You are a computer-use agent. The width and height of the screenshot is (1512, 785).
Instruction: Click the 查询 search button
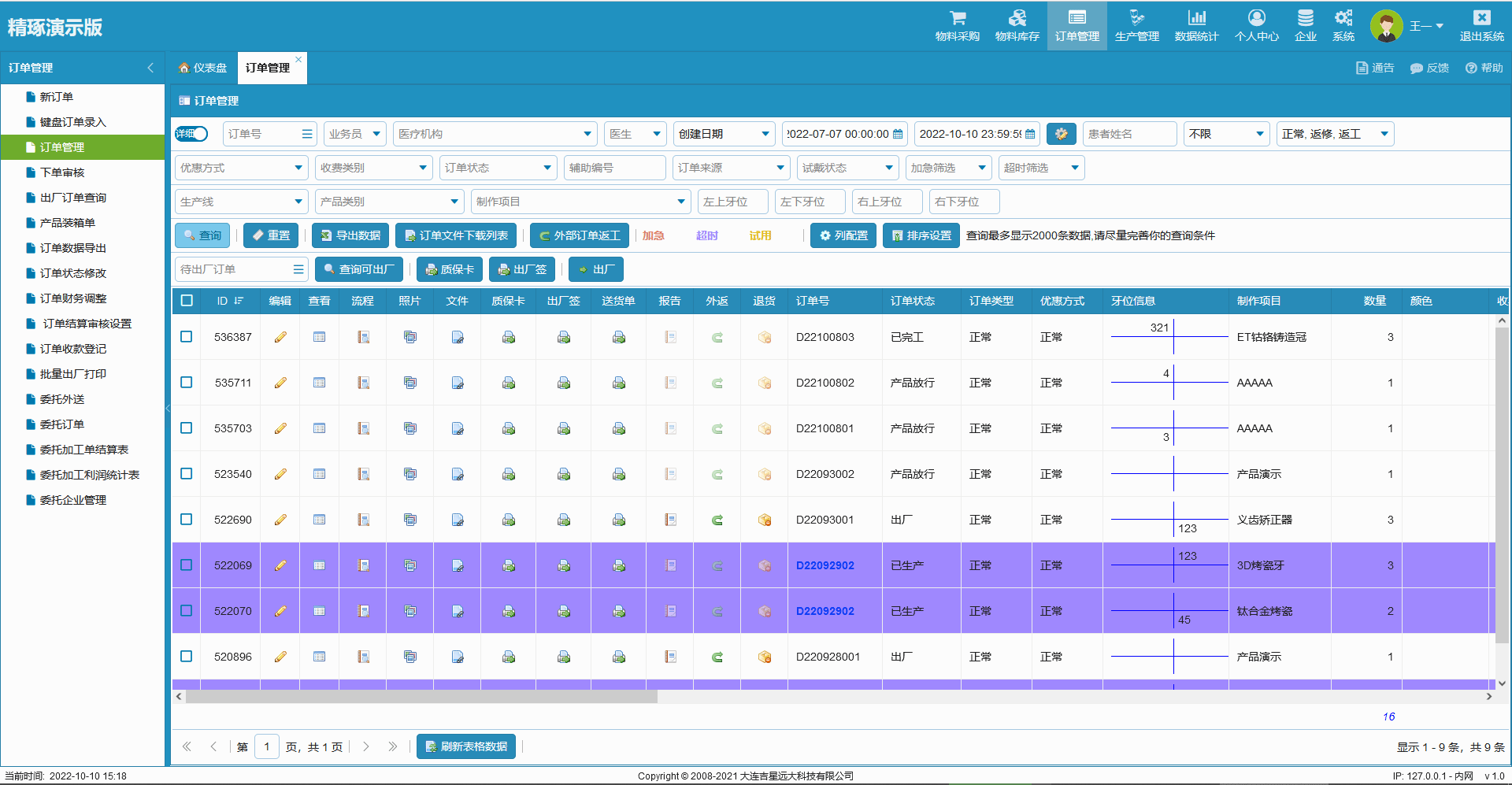(202, 235)
